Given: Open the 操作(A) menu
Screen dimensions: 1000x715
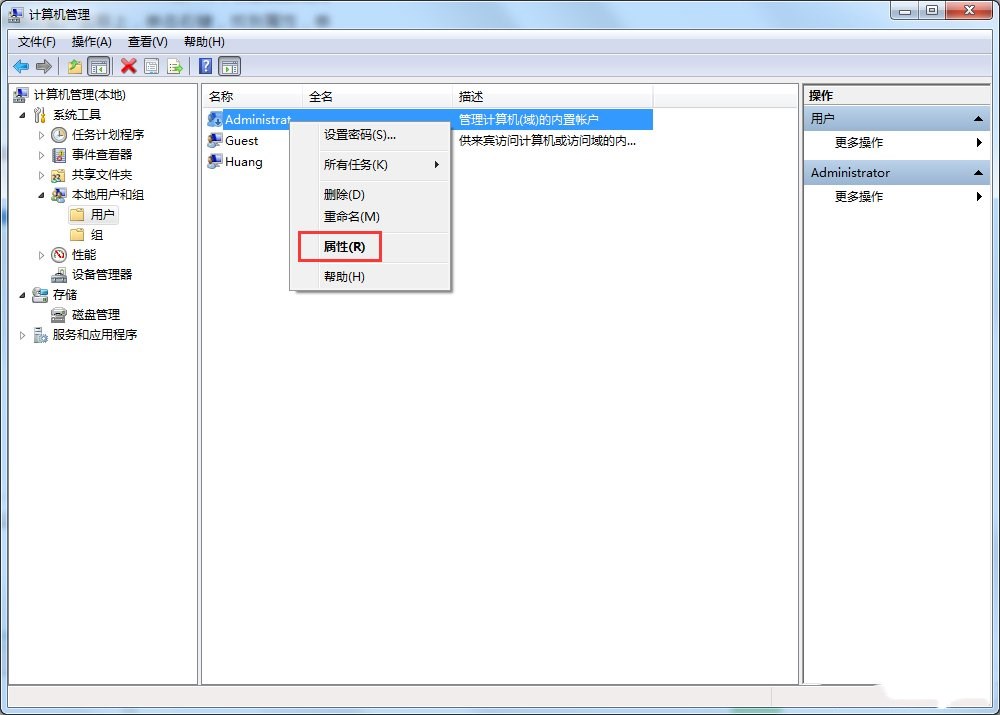Looking at the screenshot, I should click(91, 42).
